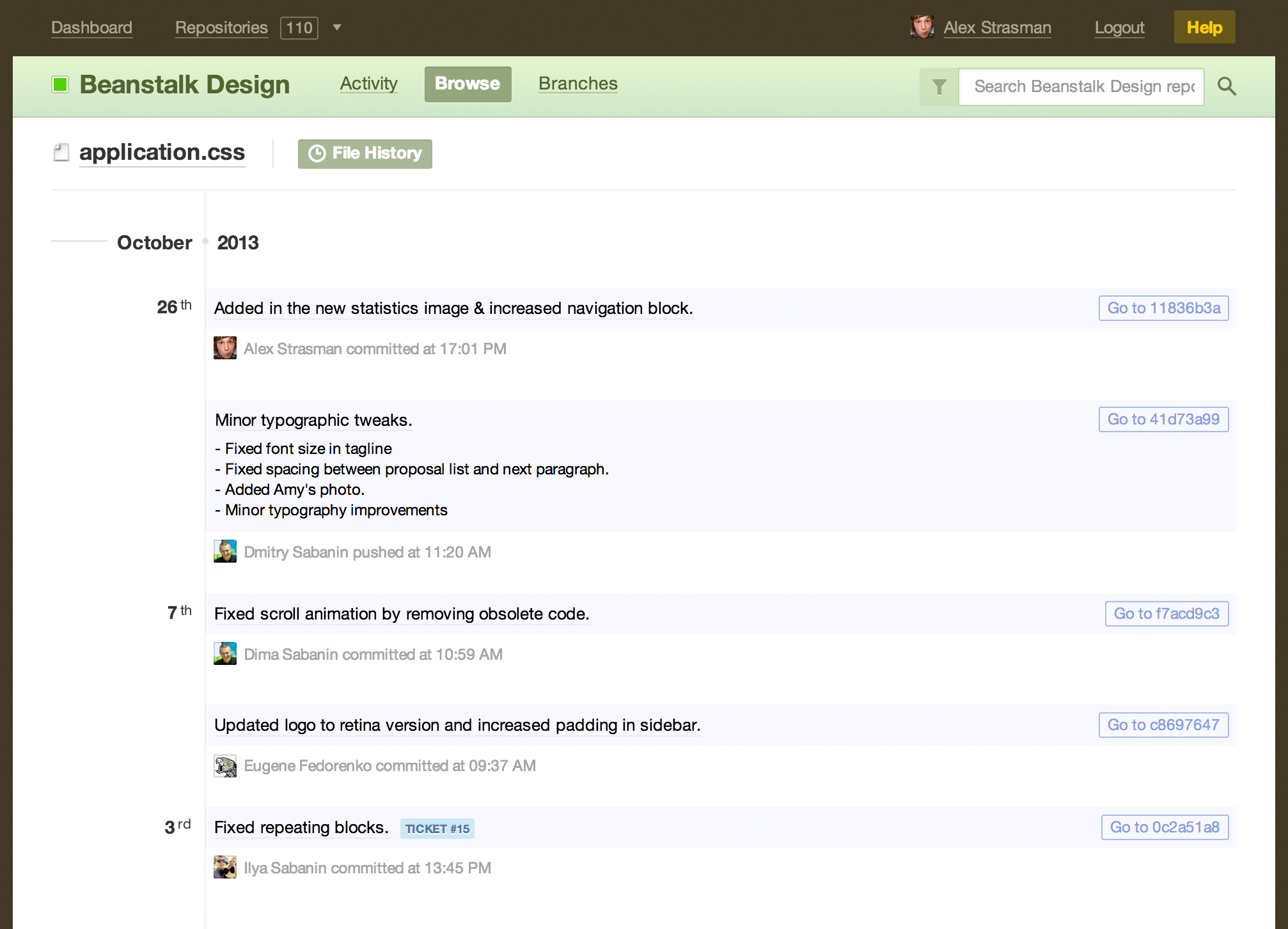The height and width of the screenshot is (929, 1288).
Task: Click Logout
Action: [x=1120, y=27]
